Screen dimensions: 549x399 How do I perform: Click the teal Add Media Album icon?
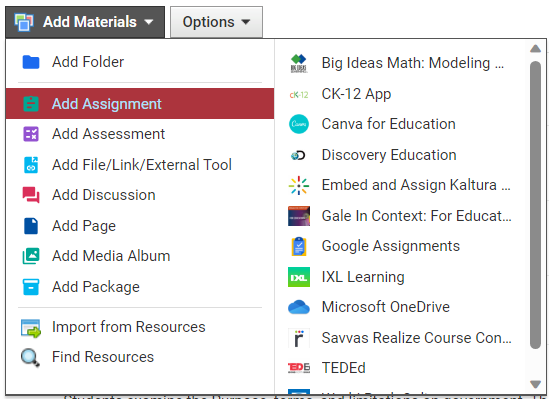(31, 256)
